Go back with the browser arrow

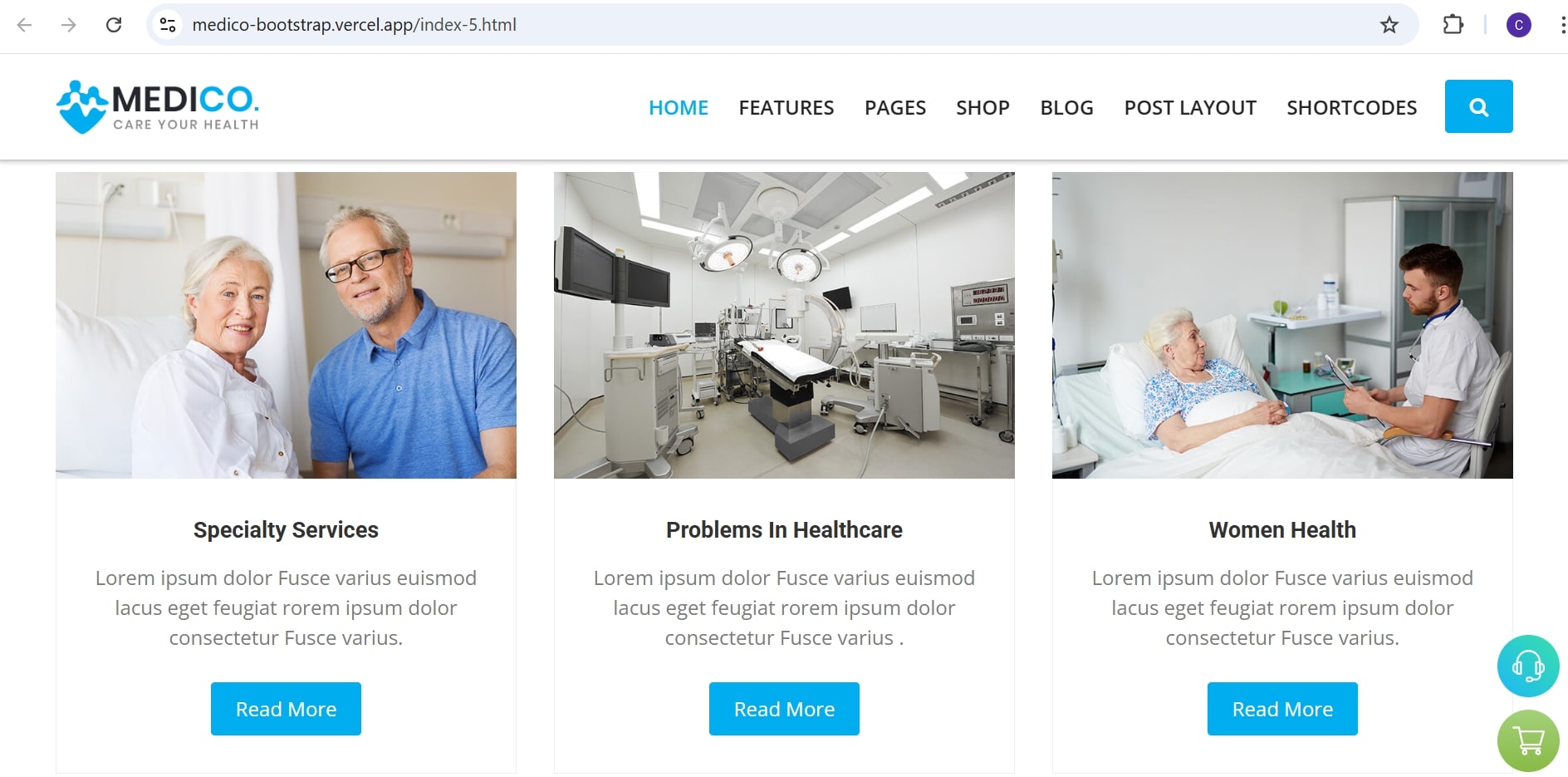(x=25, y=25)
